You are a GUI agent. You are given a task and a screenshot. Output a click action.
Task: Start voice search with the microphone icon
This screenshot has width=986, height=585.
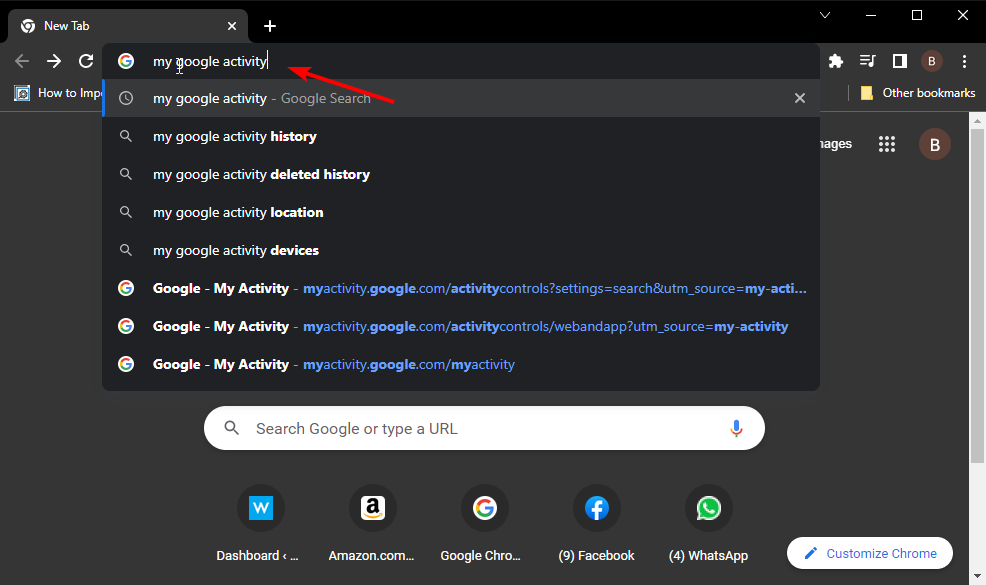[736, 428]
